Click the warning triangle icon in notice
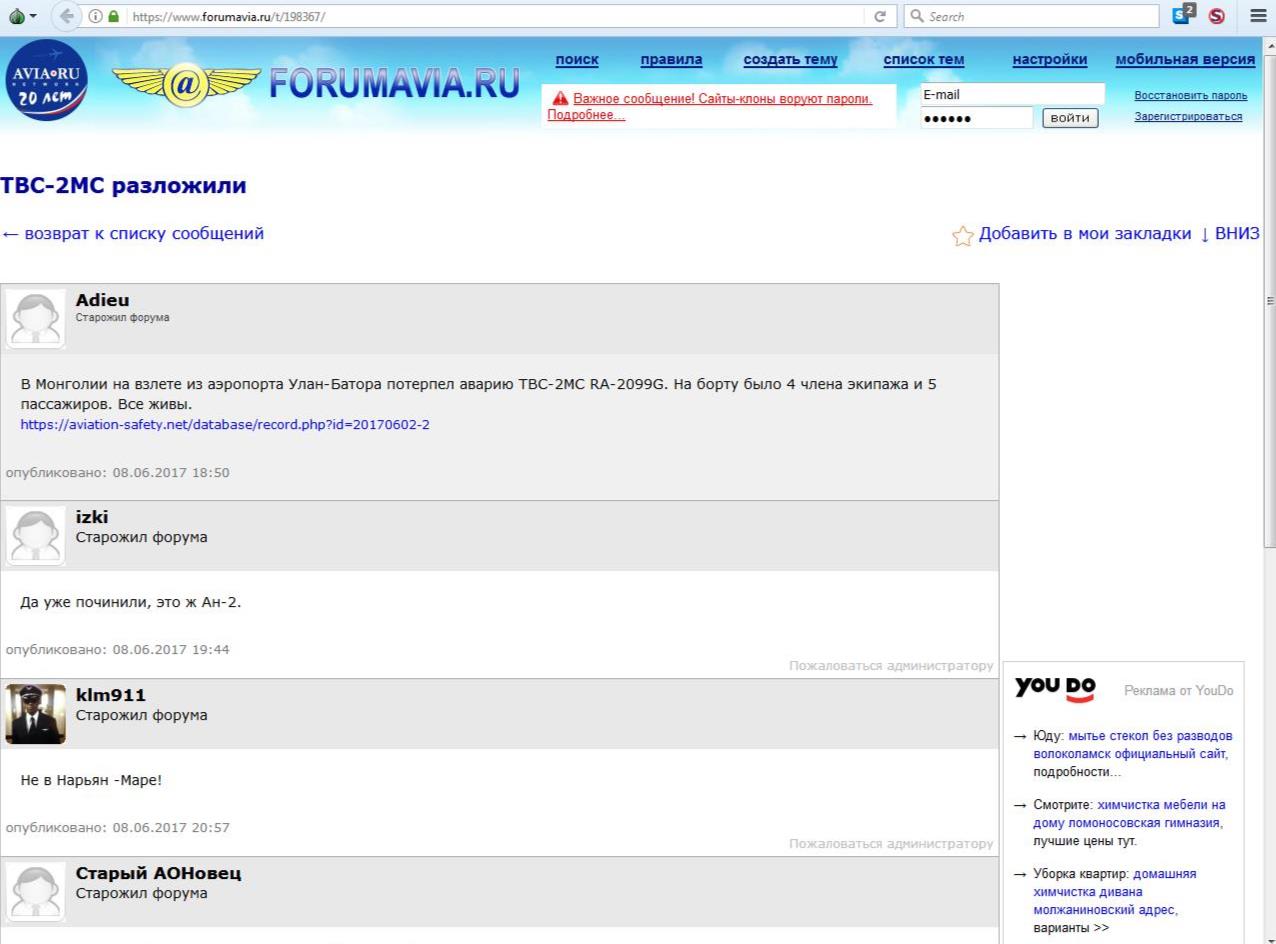This screenshot has height=944, width=1276. 561,99
